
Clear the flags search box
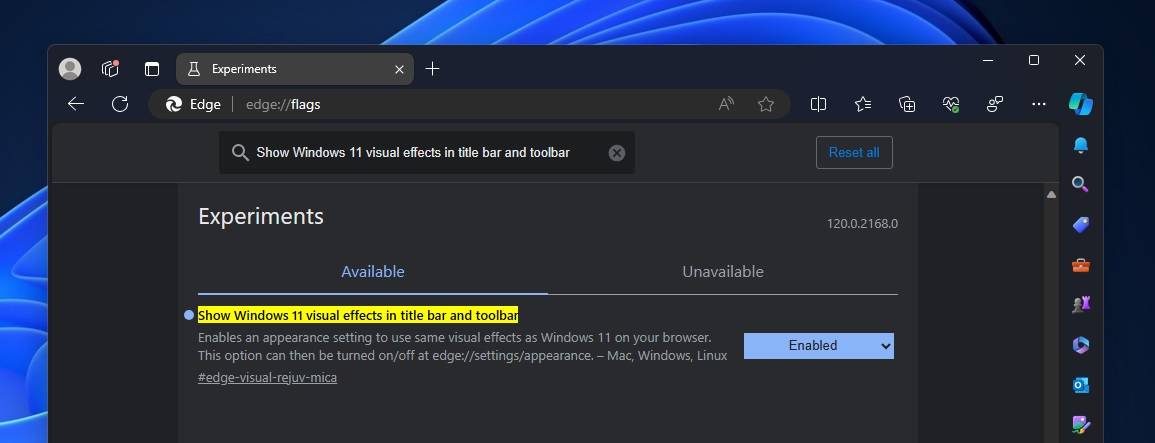pyautogui.click(x=617, y=153)
